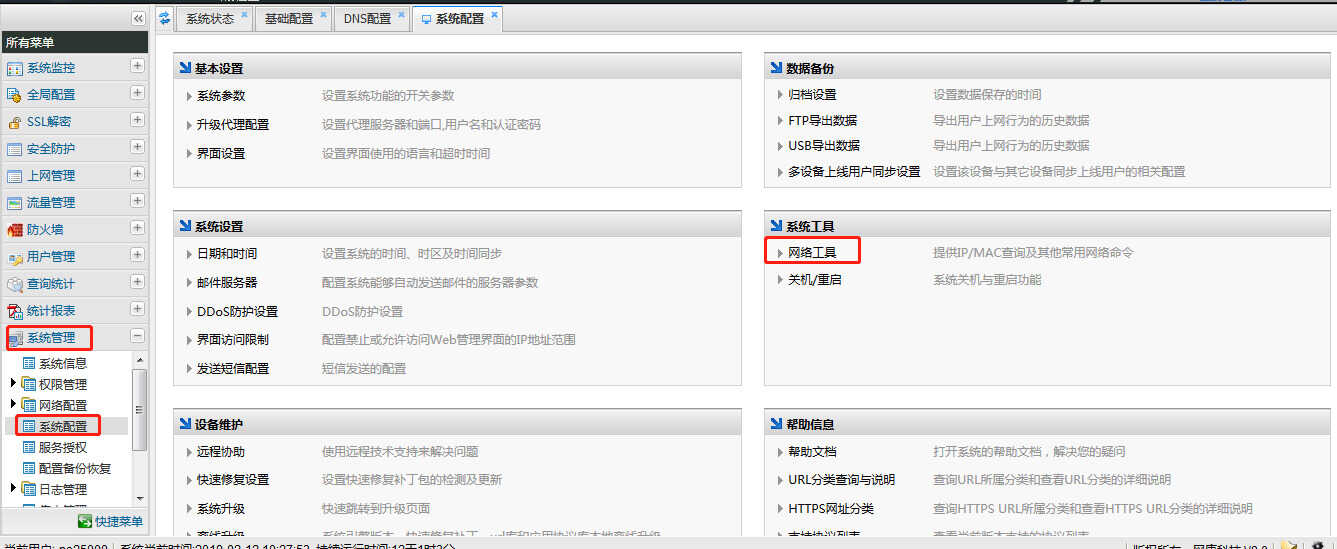Screen dimensions: 1337x549
Task: Expand the 权限管理 tree node arrow
Action: pyautogui.click(x=13, y=383)
